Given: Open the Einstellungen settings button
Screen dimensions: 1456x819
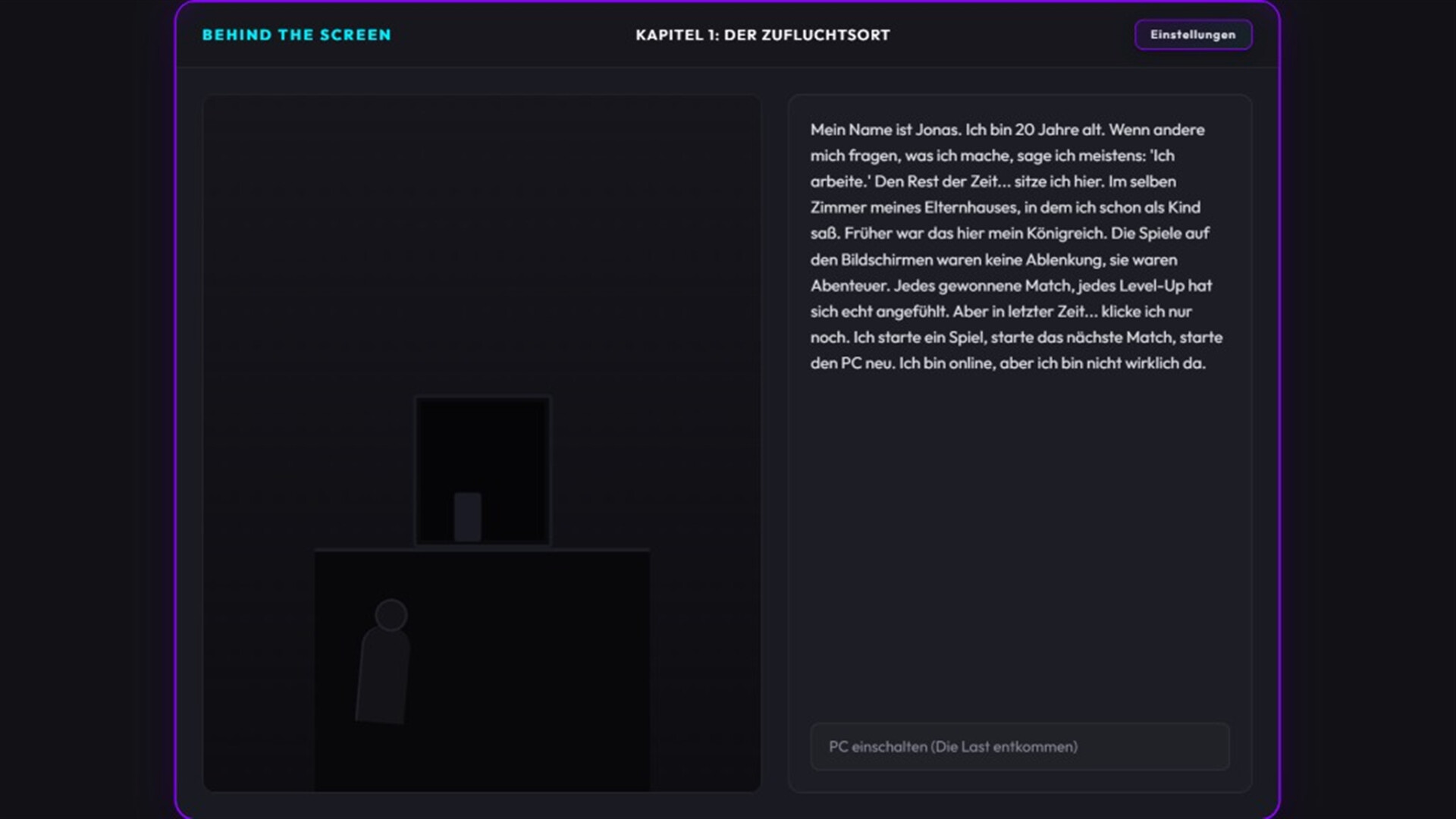Looking at the screenshot, I should (1193, 35).
